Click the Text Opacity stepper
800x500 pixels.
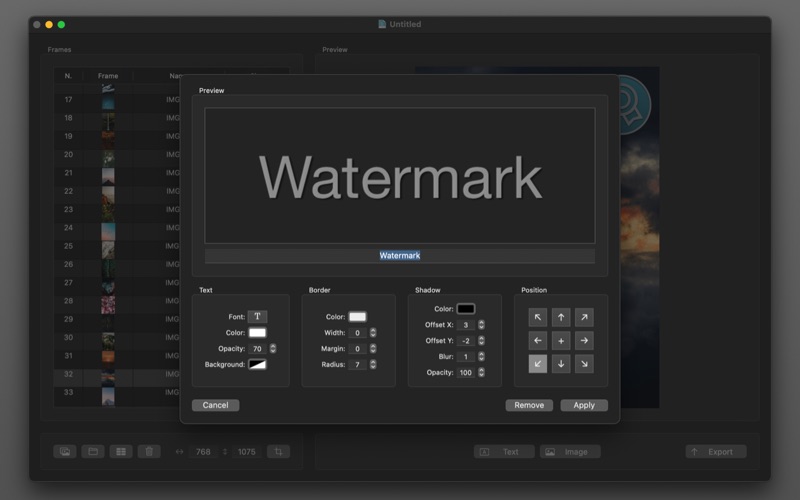273,348
